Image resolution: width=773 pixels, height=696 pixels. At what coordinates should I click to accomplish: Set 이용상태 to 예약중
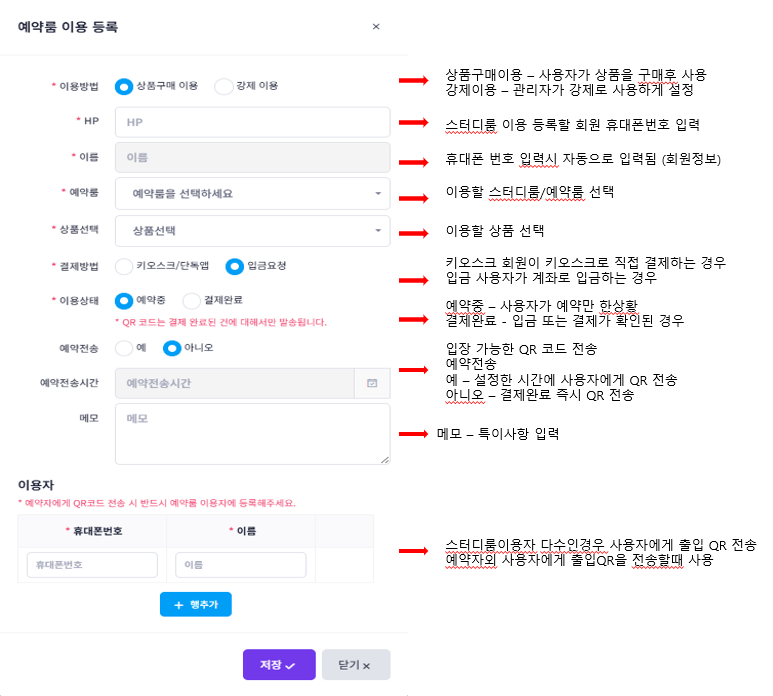124,300
